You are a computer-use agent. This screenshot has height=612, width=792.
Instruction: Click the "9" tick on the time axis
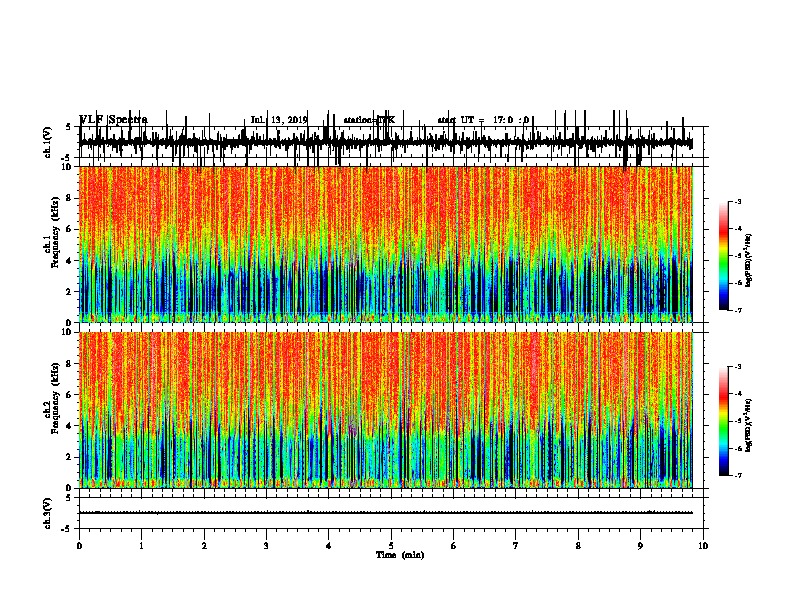tap(640, 546)
